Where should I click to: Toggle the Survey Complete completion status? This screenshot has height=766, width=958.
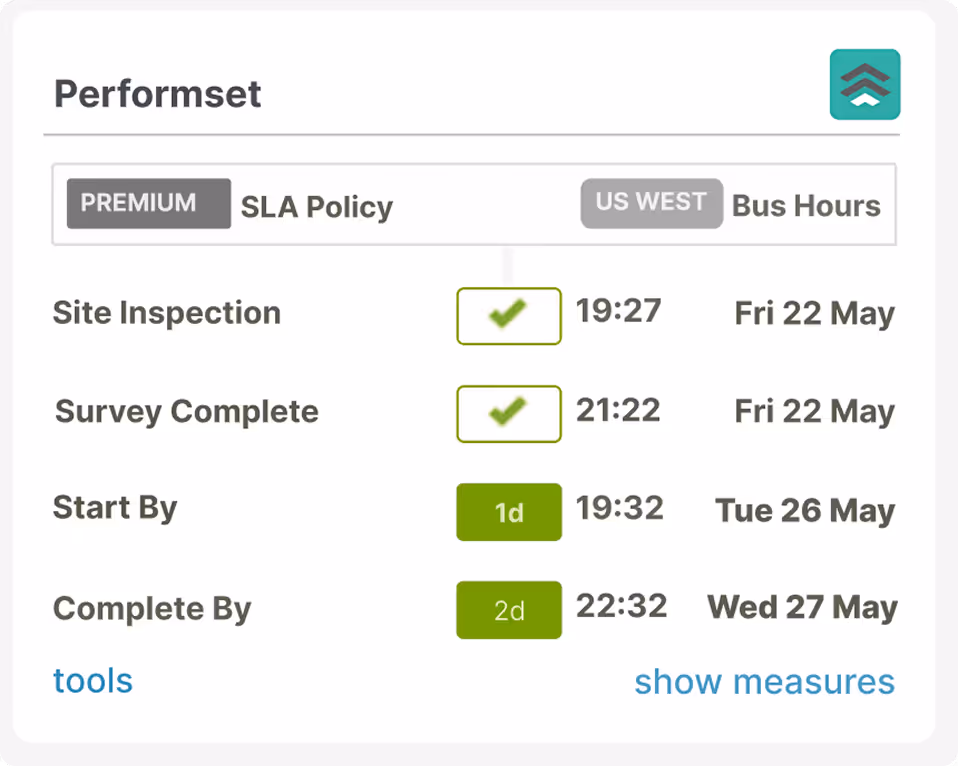pos(508,413)
